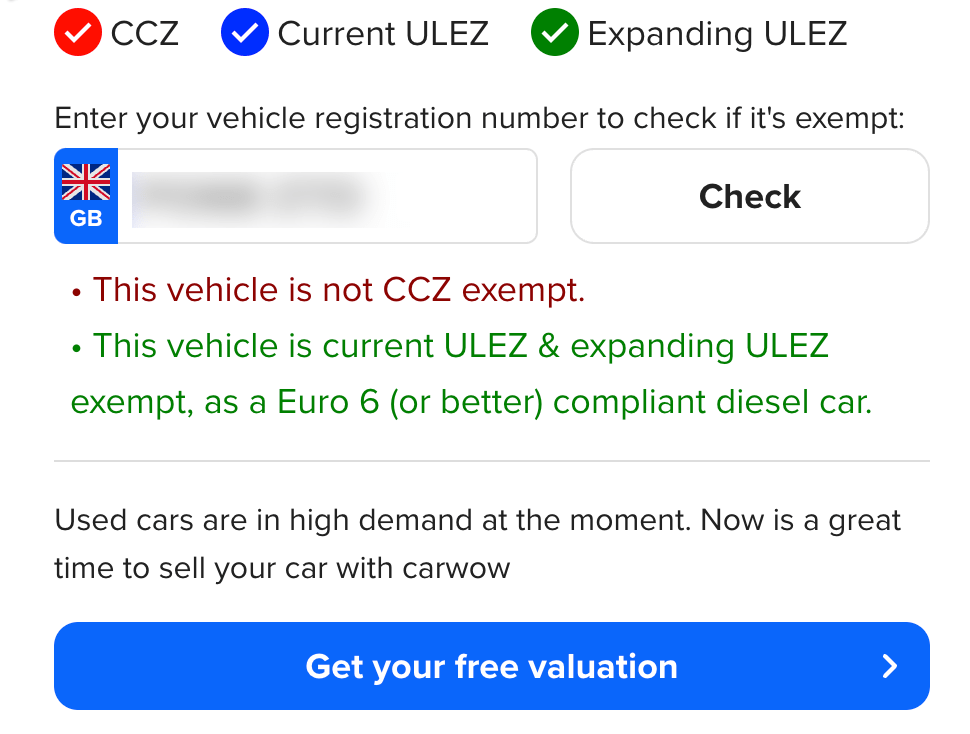Viewport: 970px width, 734px height.
Task: Click the red bullet before the CCZ message
Action: [x=77, y=293]
